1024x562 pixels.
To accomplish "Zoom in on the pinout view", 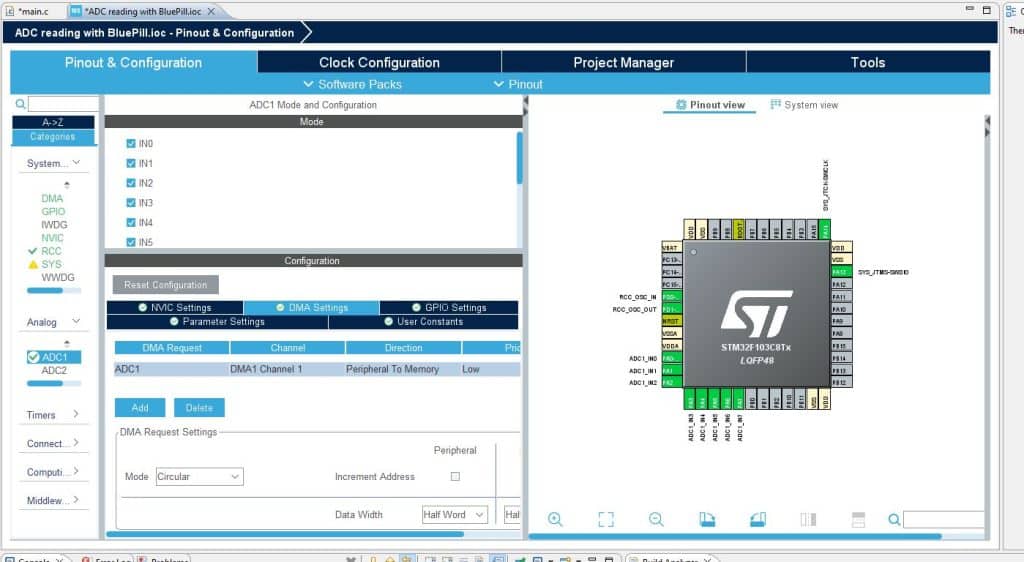I will [x=555, y=519].
